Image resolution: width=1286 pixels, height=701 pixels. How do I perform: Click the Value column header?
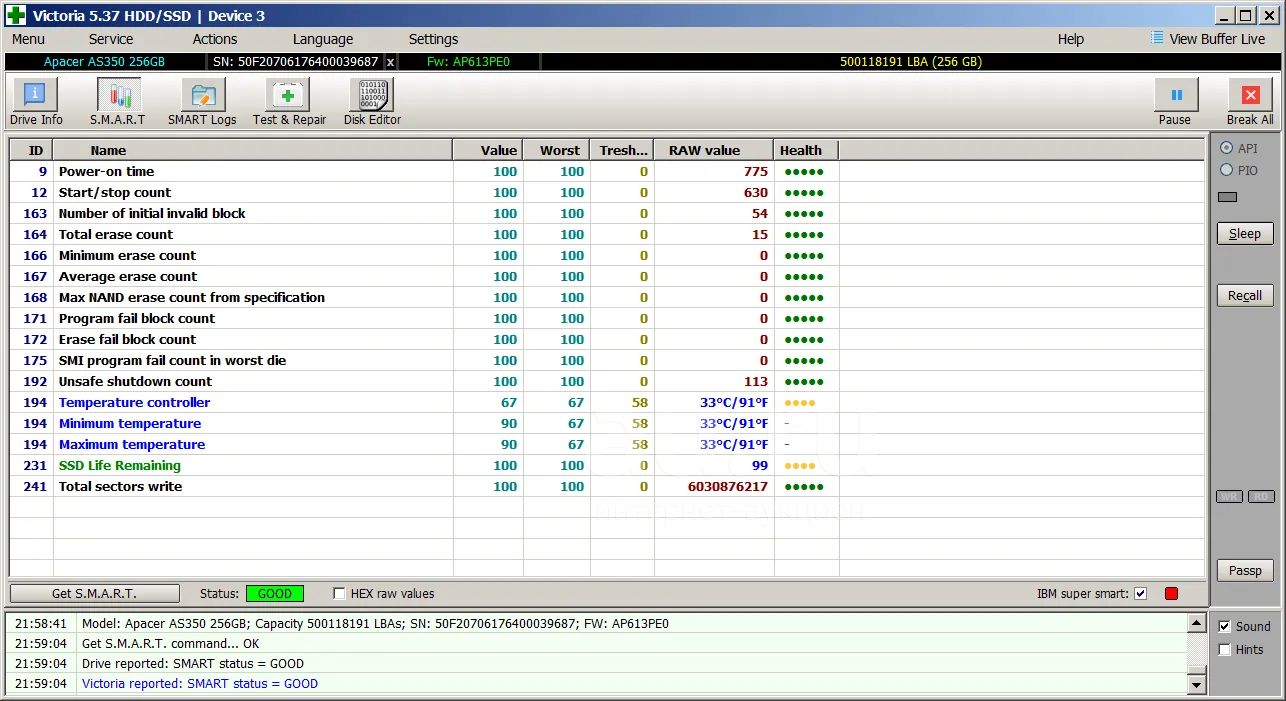488,150
